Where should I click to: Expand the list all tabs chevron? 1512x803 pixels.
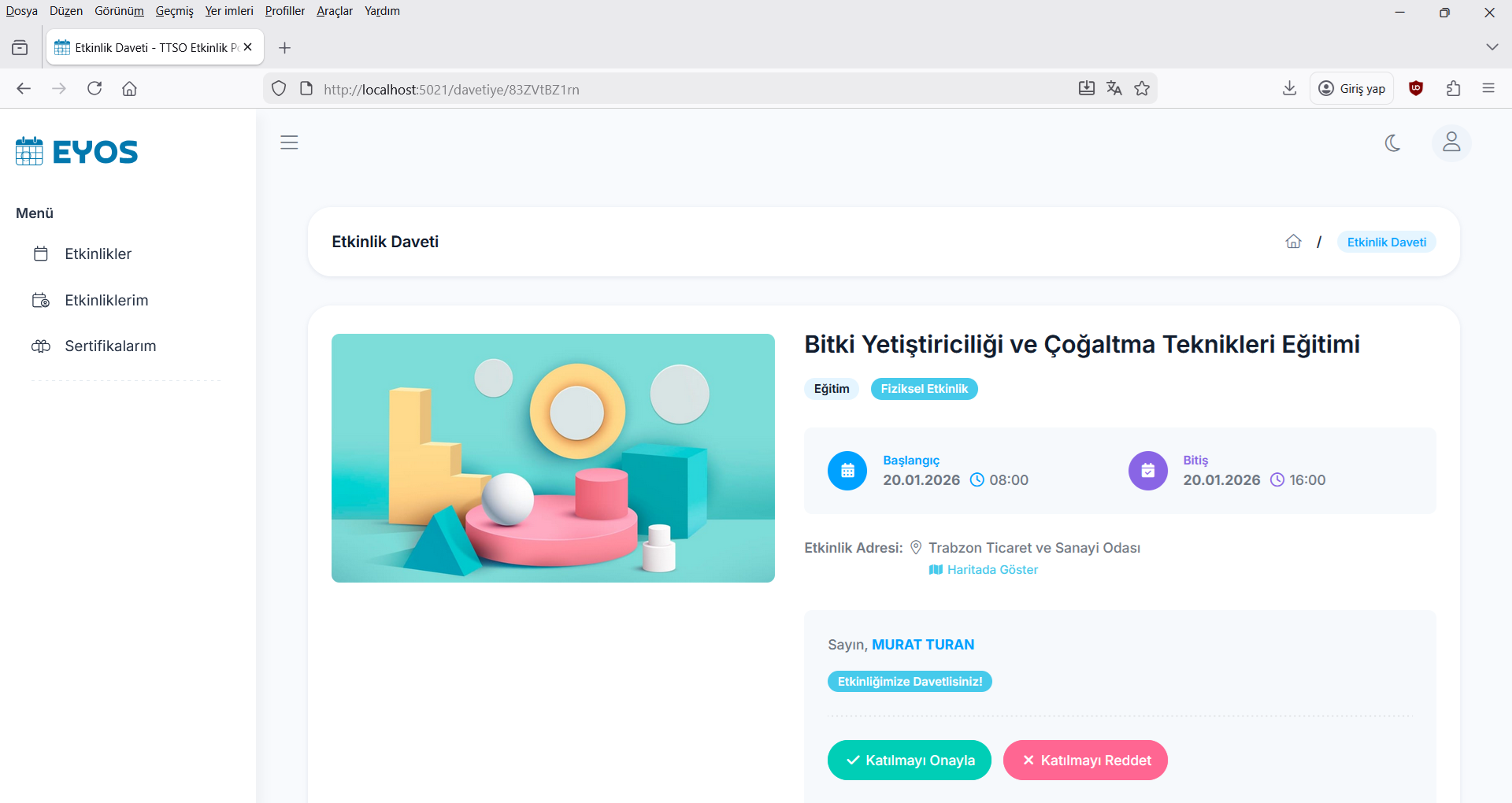click(x=1492, y=47)
